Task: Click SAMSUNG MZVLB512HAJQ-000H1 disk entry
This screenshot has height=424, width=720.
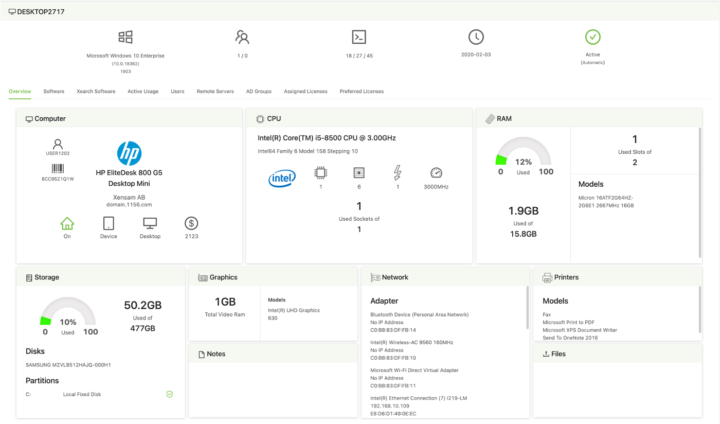Action: pos(68,365)
